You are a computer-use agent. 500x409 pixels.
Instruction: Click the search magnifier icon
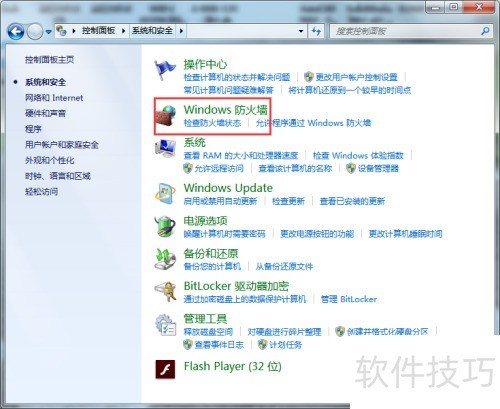pos(485,31)
